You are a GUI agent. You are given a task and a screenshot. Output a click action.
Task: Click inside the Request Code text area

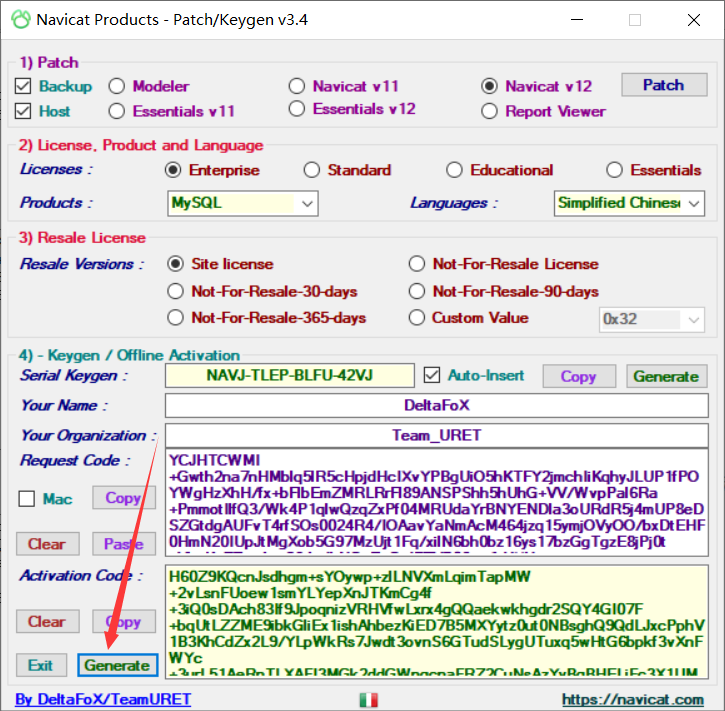pos(436,503)
